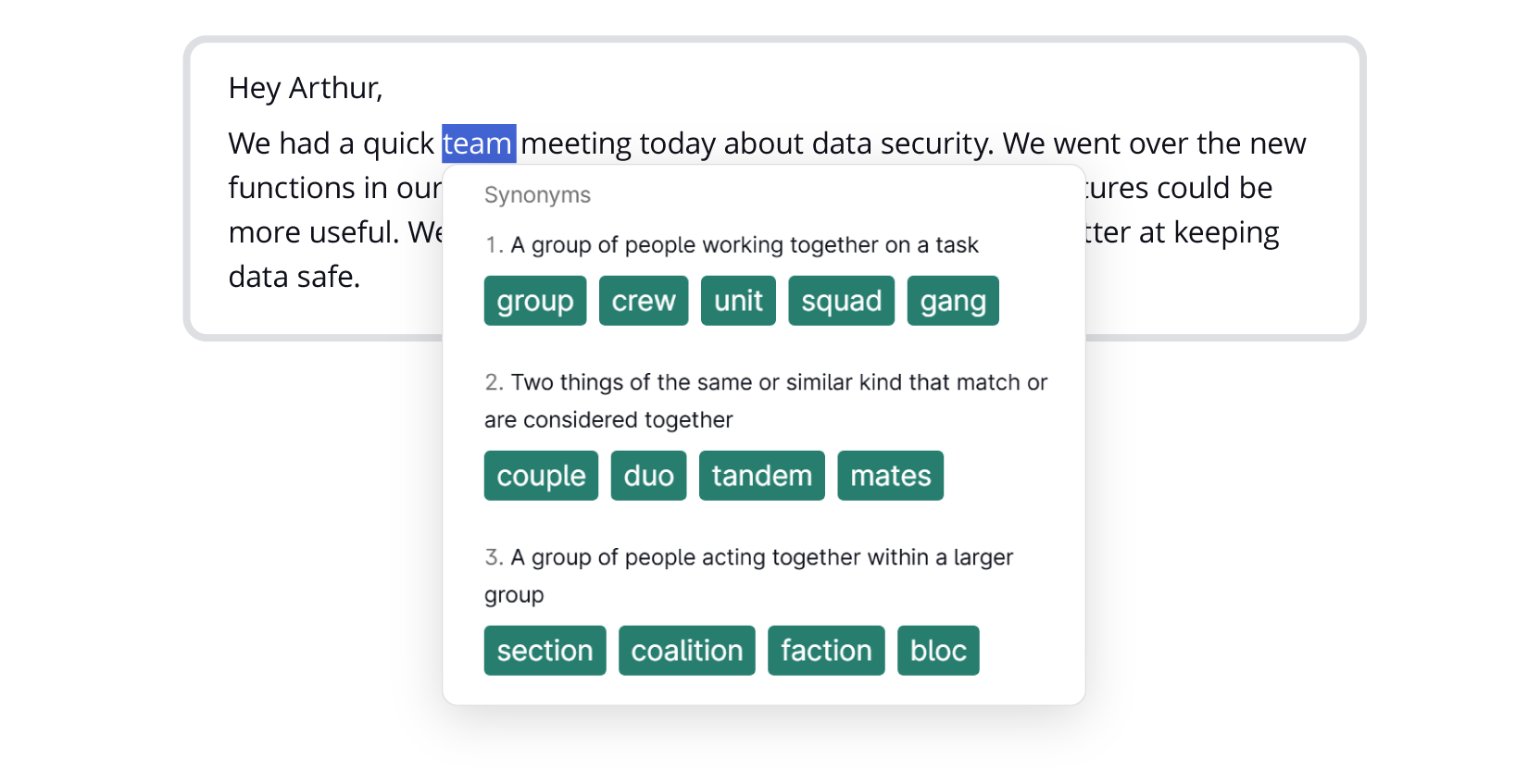Click the highlighted word "team"
This screenshot has height=784, width=1528.
(478, 143)
